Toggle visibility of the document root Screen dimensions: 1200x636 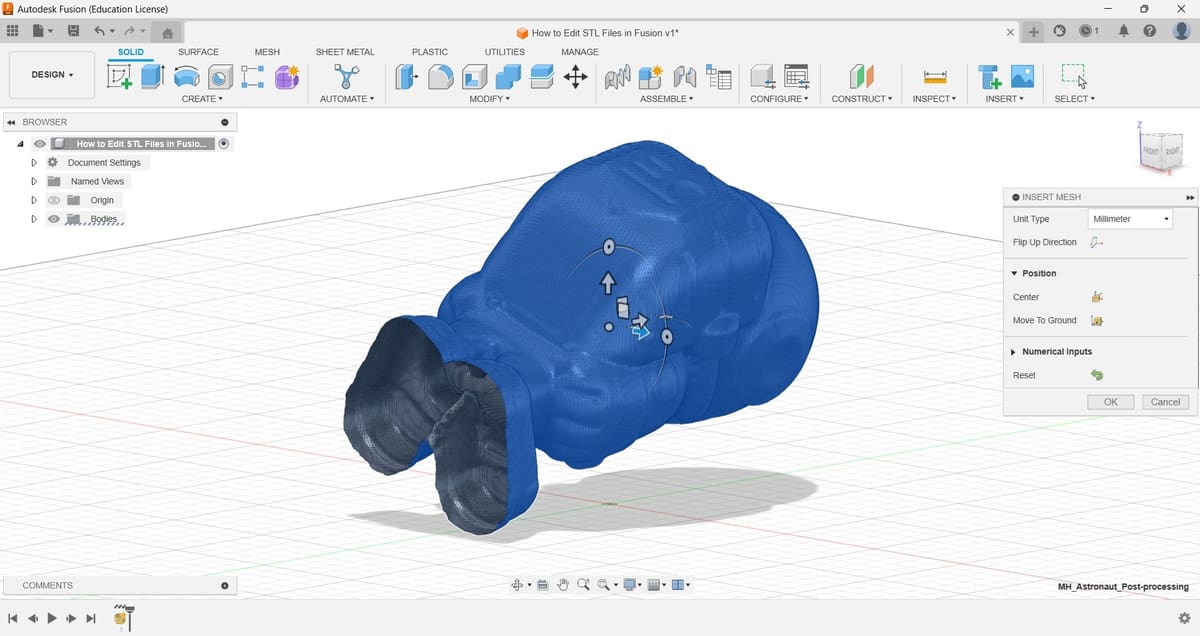coord(39,144)
